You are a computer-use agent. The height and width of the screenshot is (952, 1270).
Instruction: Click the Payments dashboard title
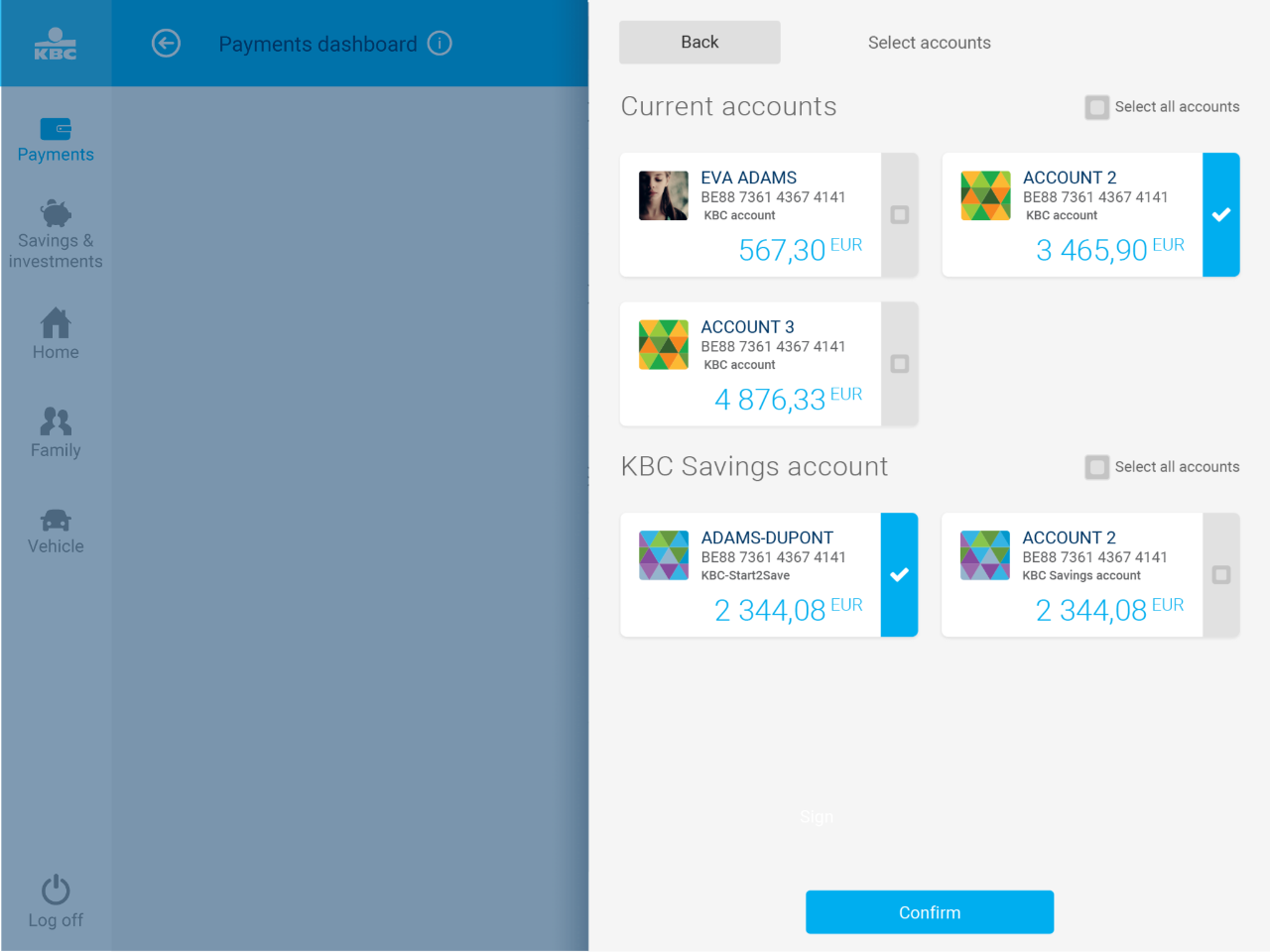tap(317, 44)
